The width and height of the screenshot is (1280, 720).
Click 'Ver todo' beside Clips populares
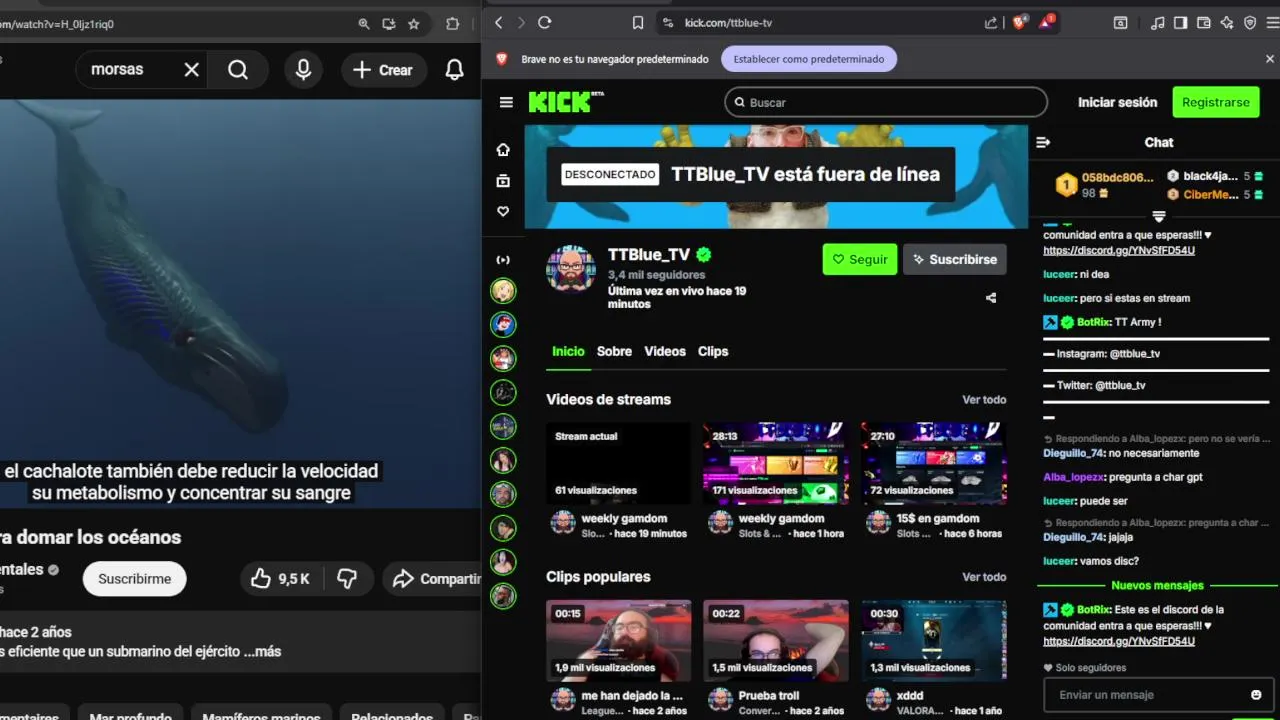point(984,577)
